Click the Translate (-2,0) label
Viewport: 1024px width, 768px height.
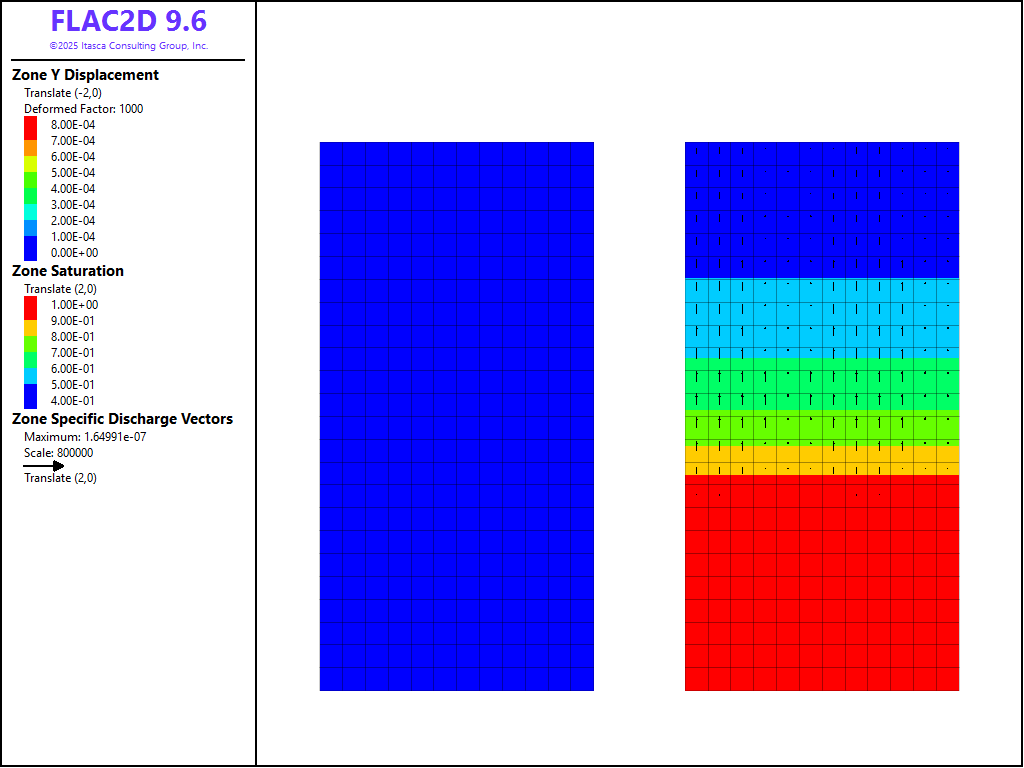(x=63, y=93)
